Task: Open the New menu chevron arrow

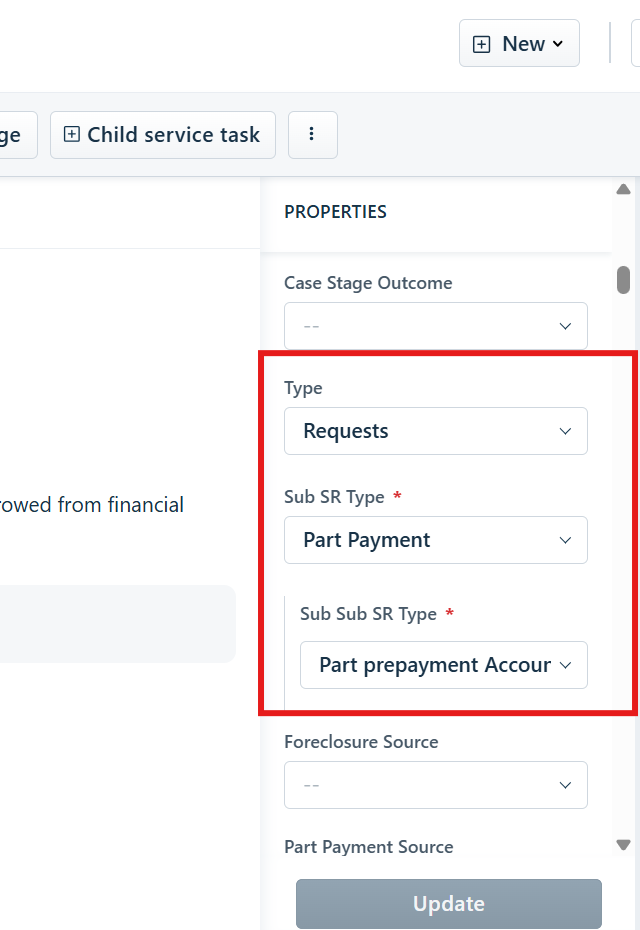Action: pos(558,44)
